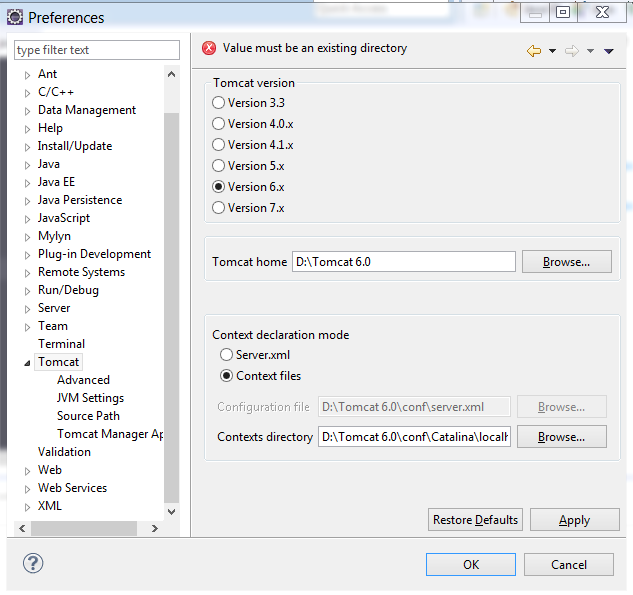Open Tomcat JVM Settings
Viewport: 633px width, 595px height.
coord(90,398)
